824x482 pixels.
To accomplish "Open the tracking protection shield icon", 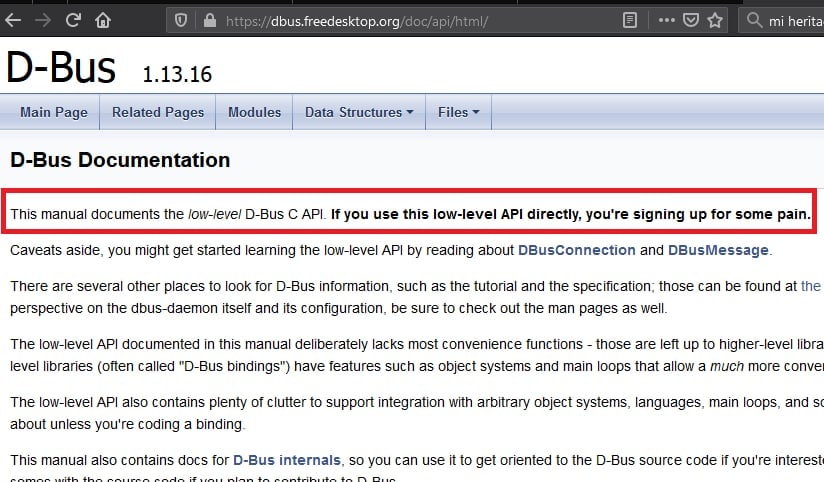I will (x=181, y=20).
